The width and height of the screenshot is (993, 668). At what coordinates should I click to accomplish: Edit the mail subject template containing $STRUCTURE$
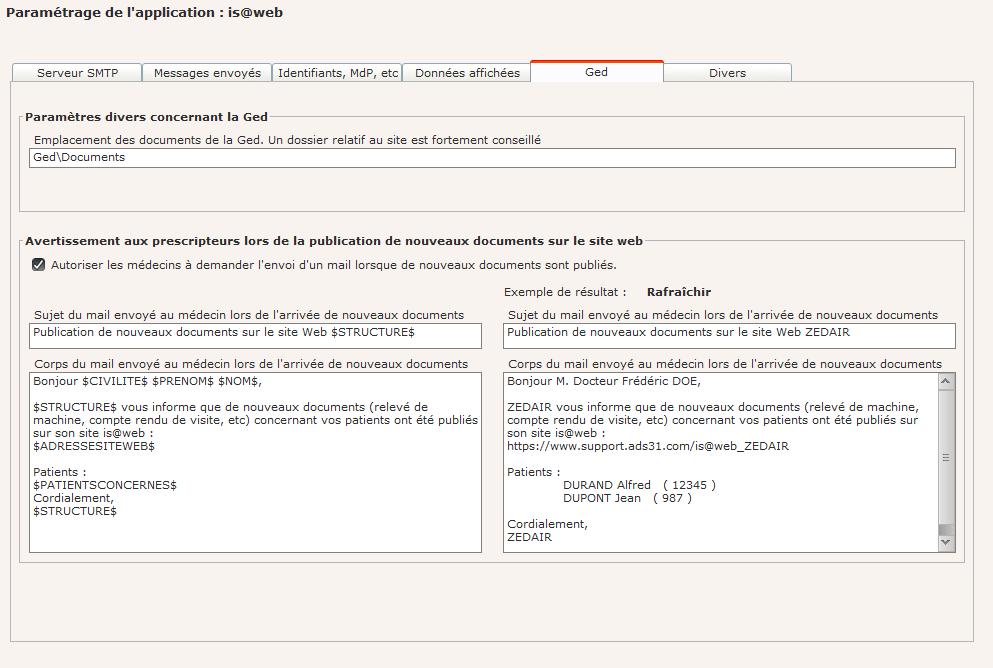pos(255,336)
